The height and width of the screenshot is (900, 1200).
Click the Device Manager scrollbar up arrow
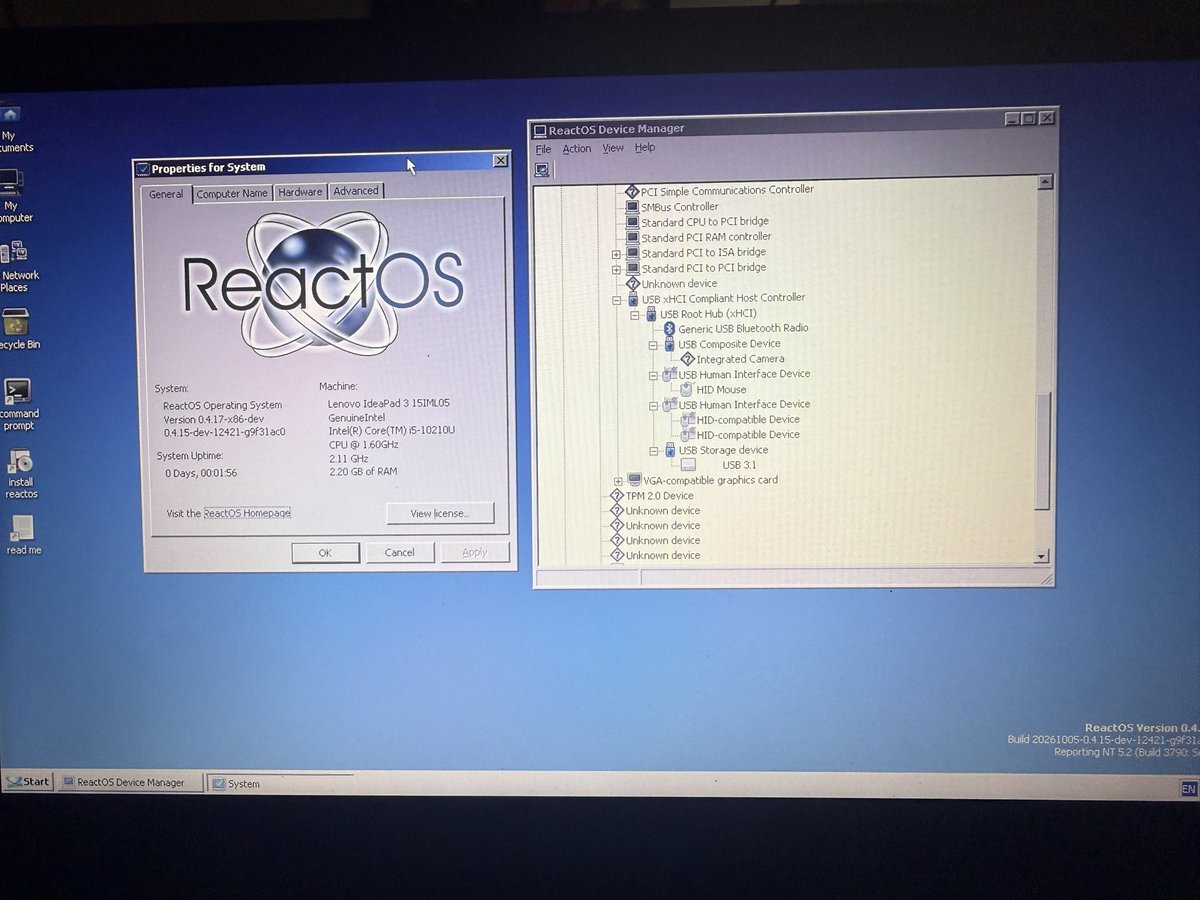point(1045,182)
